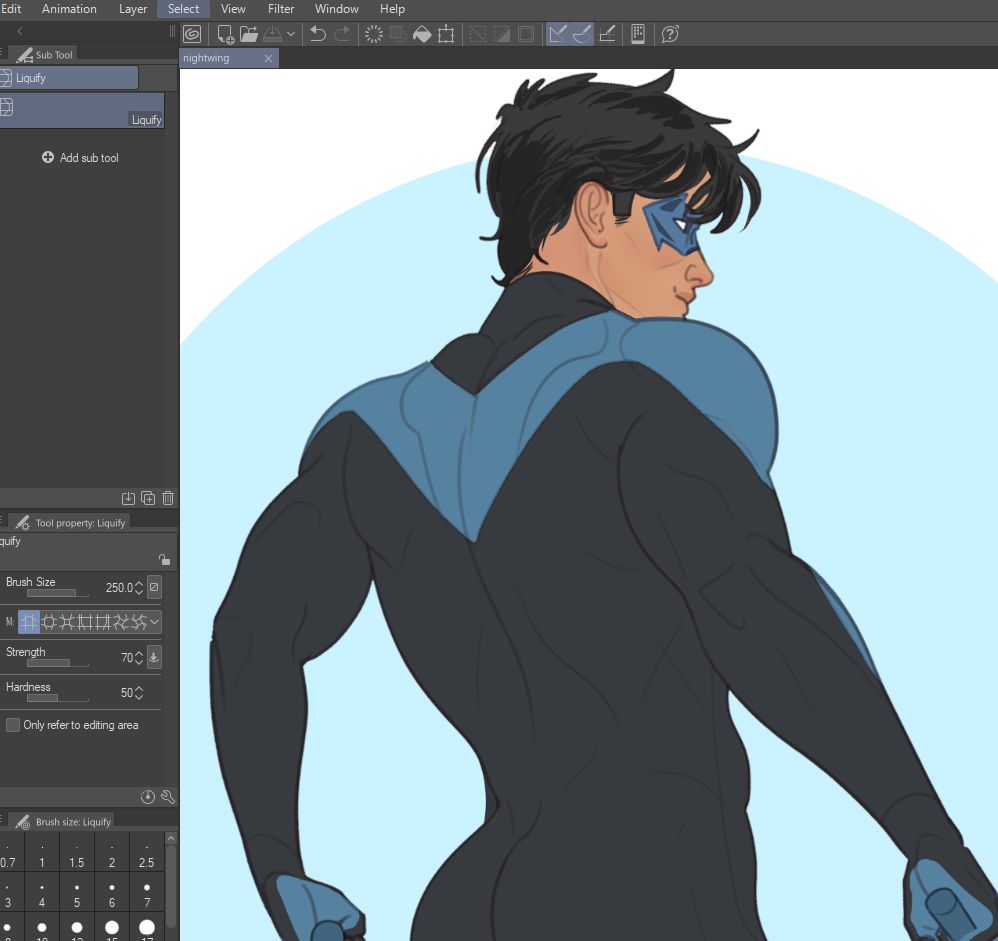The height and width of the screenshot is (941, 998).
Task: Toggle Snap to Grid
Action: click(607, 34)
